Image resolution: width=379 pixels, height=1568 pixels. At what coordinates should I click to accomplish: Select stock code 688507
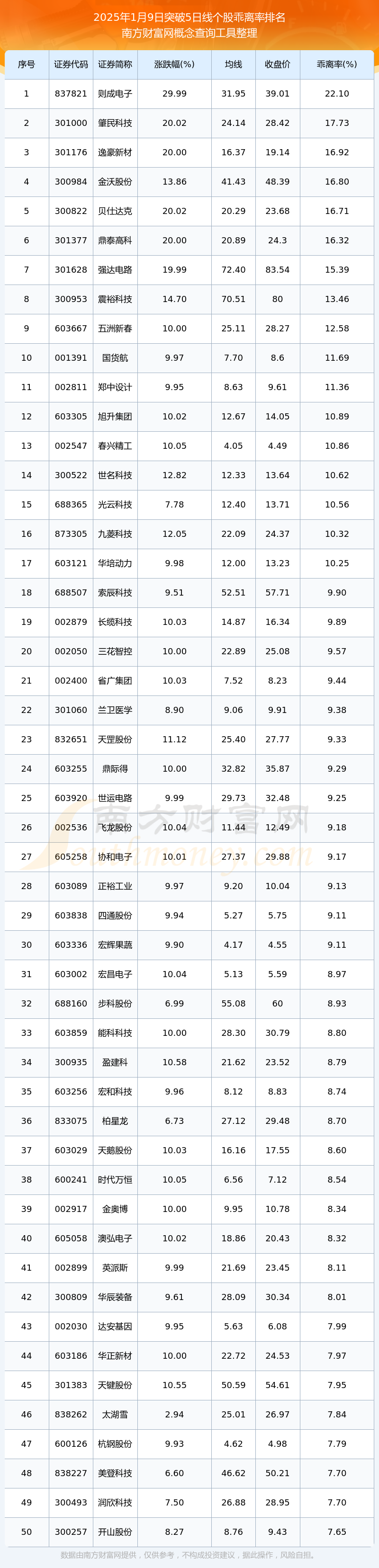tap(71, 592)
